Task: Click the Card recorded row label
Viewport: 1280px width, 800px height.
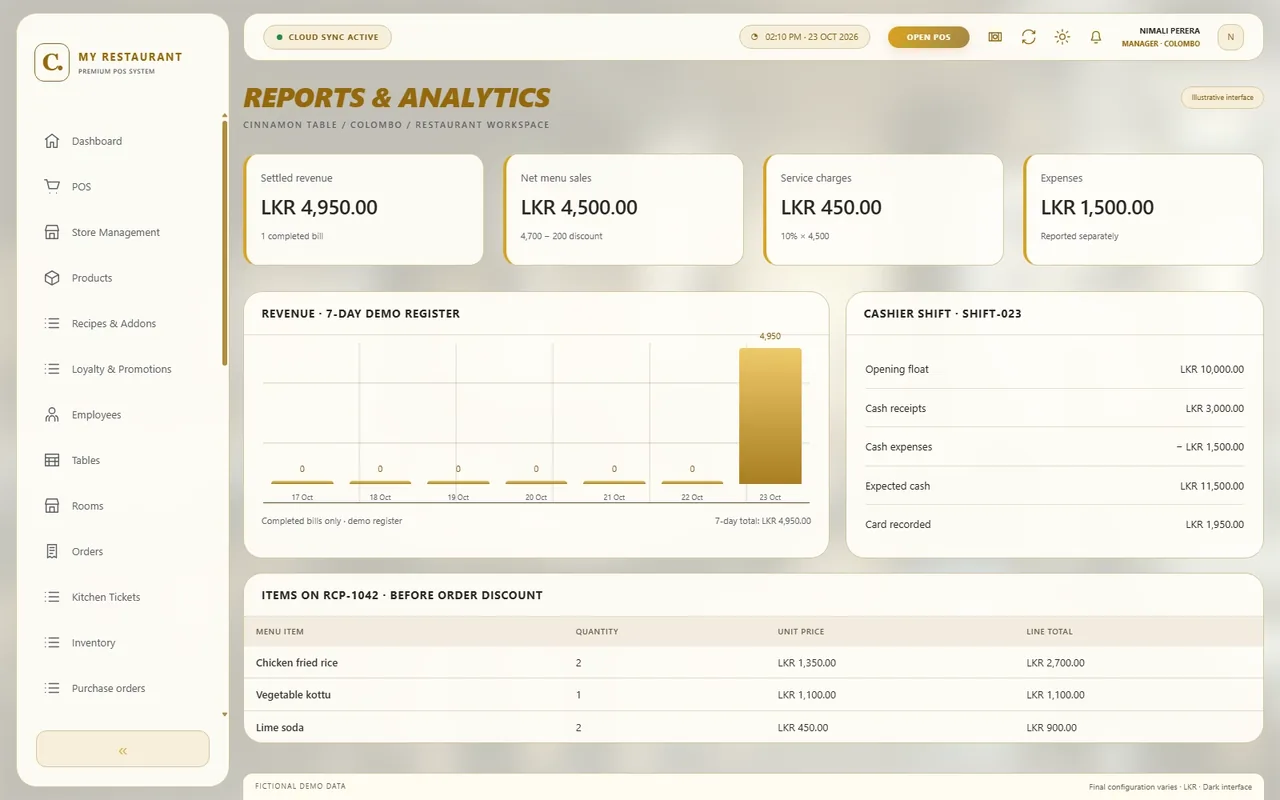Action: coord(898,524)
